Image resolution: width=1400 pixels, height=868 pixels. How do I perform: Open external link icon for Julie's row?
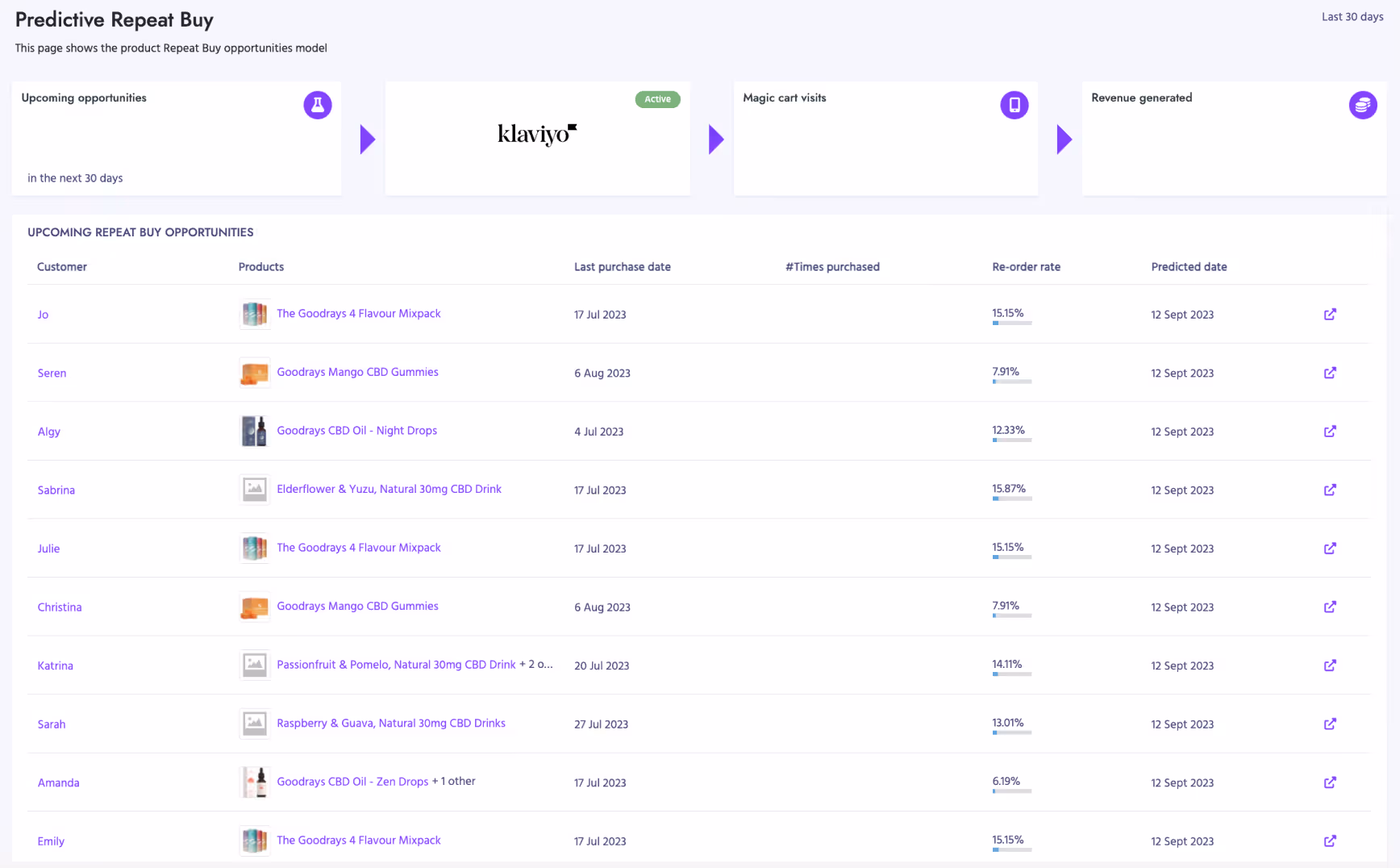1330,548
